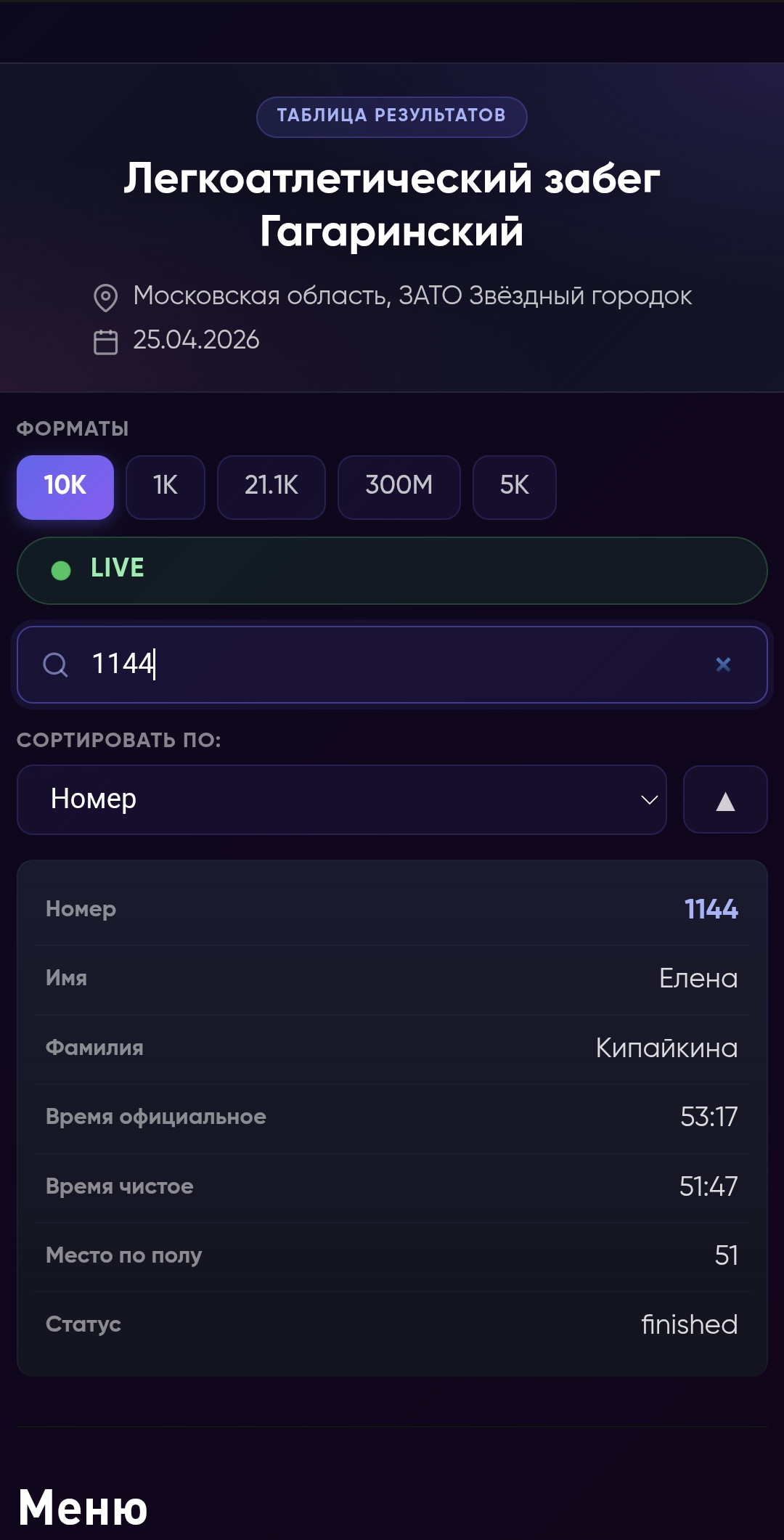Image resolution: width=784 pixels, height=1540 pixels.
Task: Click the Таблица результатов badge
Action: coord(392,117)
